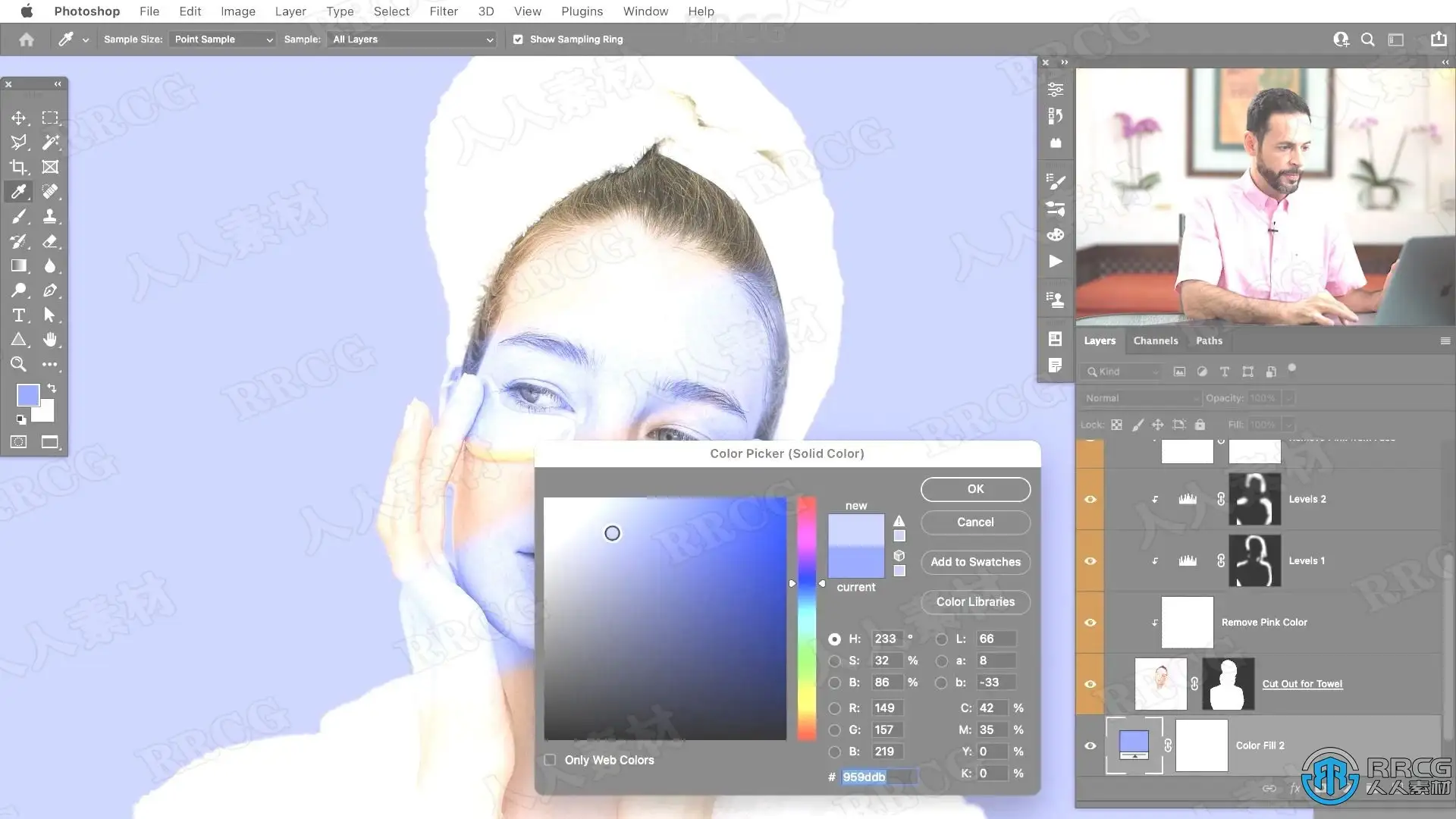Hide the Remove Pink Color layer
The width and height of the screenshot is (1456, 819).
1090,623
